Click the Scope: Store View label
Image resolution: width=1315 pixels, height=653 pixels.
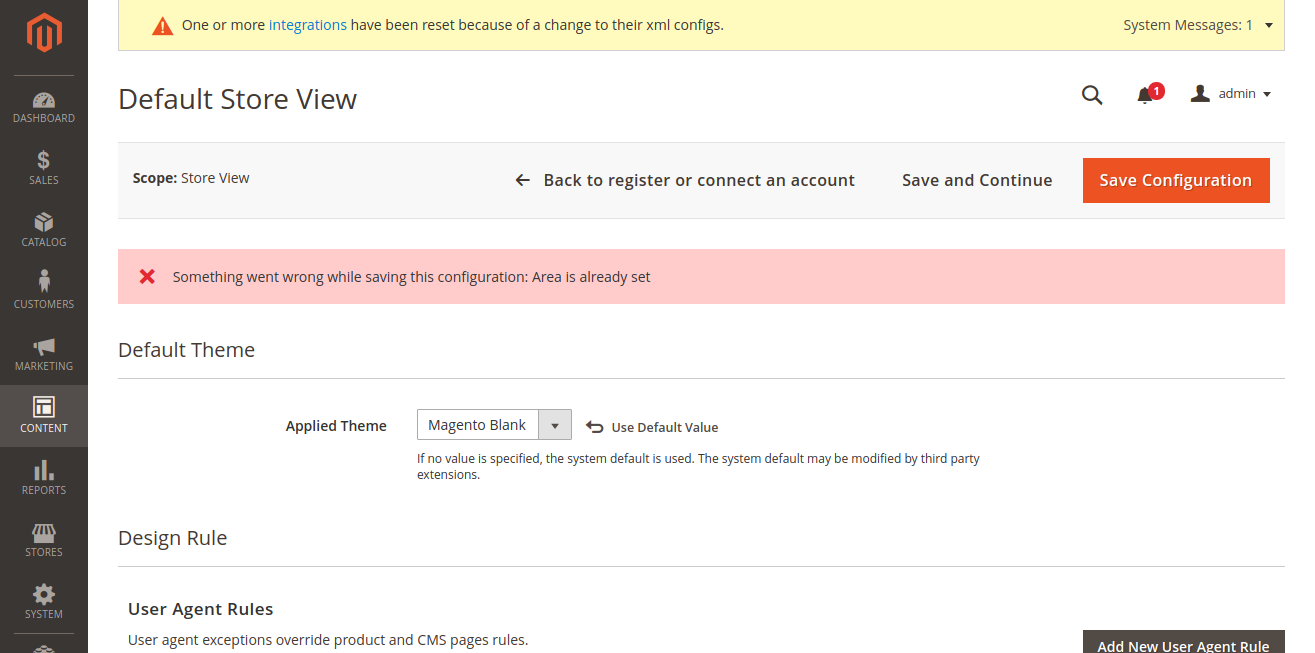[191, 178]
